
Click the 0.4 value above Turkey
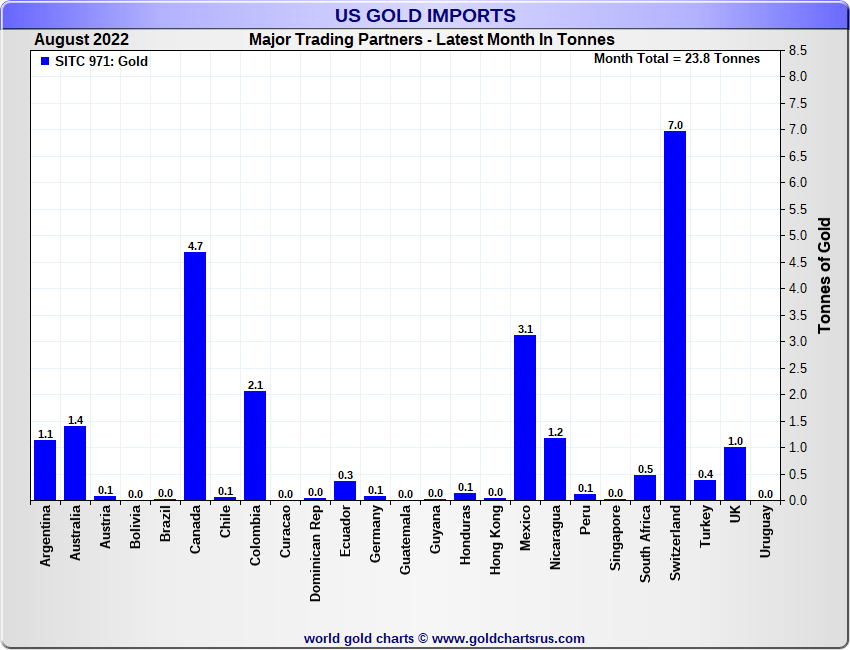pos(705,474)
